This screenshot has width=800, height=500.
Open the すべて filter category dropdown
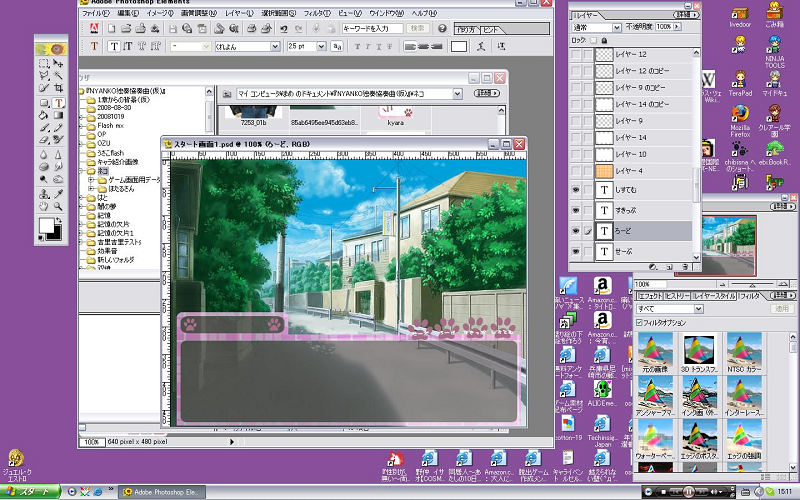698,309
